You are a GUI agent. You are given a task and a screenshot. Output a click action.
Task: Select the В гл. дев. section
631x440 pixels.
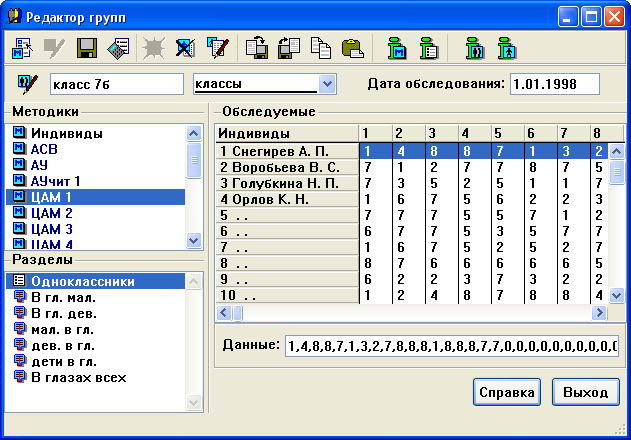coord(95,313)
